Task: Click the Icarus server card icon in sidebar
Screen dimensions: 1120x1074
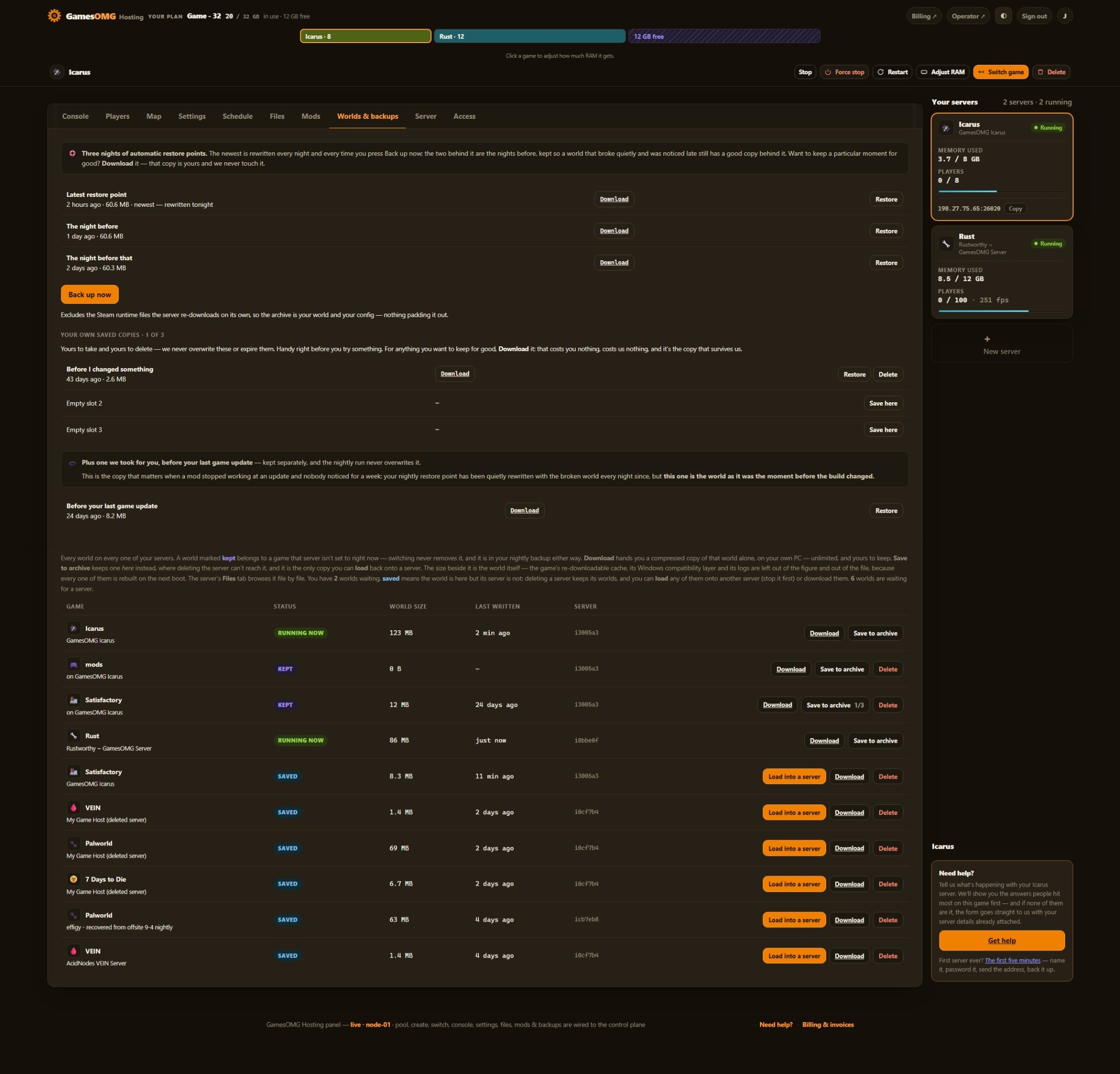Action: point(946,128)
